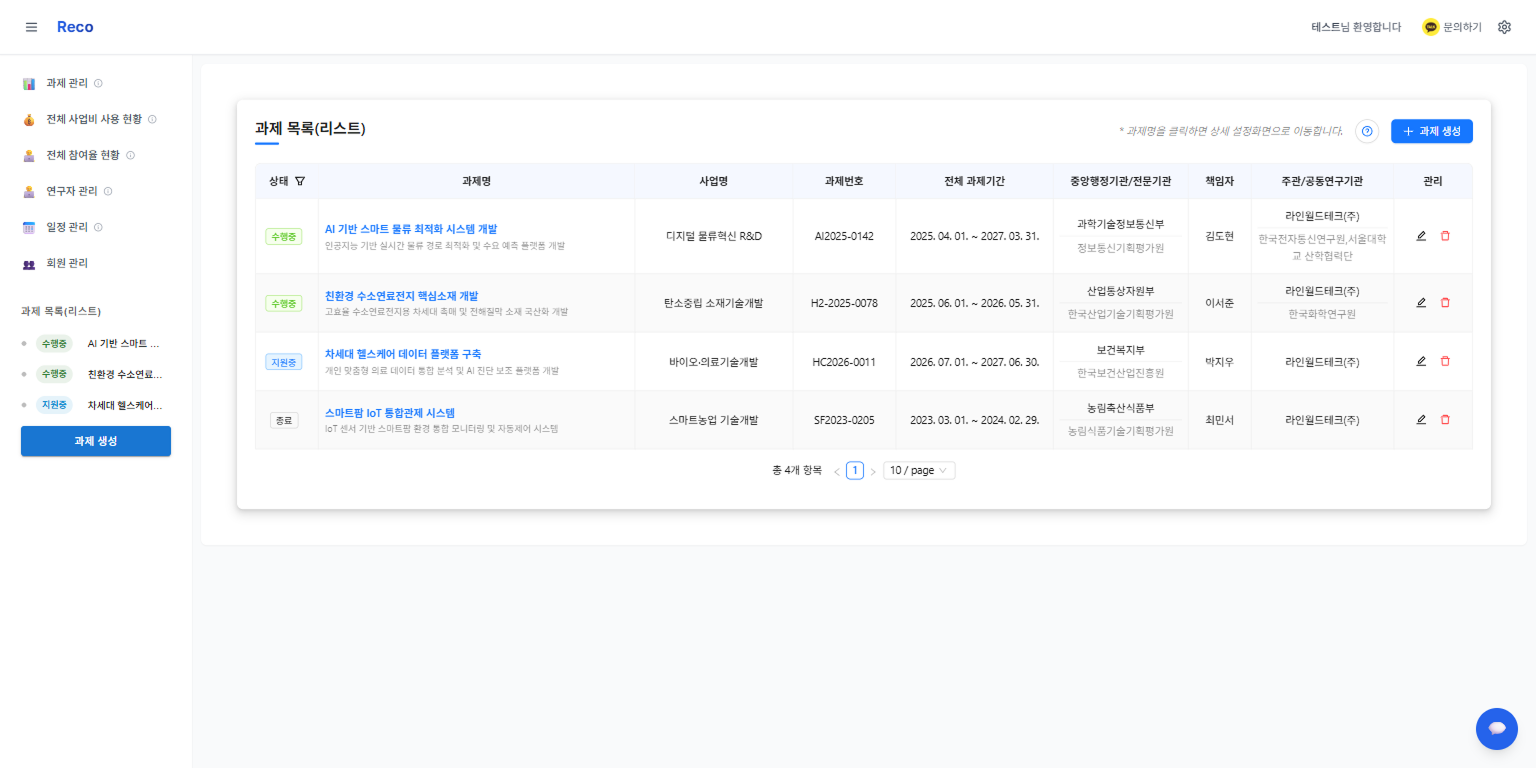
Task: Open 일정 관리 menu
Action: coord(67,227)
